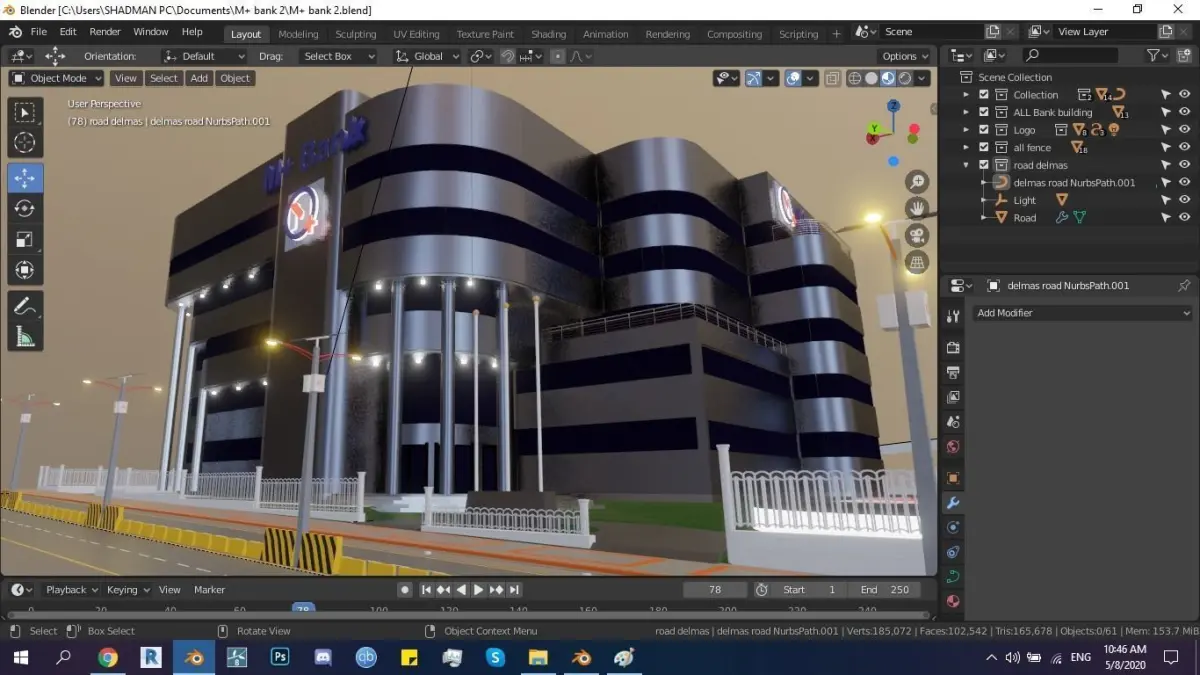Screen dimensions: 1200x675
Task: Open the Output properties tab
Action: (x=953, y=373)
